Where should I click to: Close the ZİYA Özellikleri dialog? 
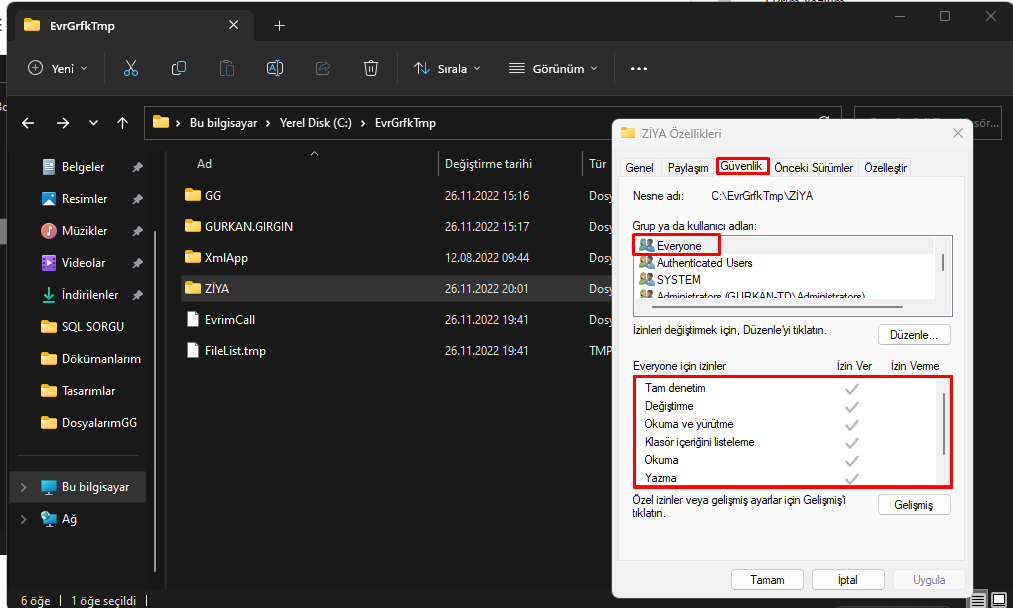(x=957, y=133)
